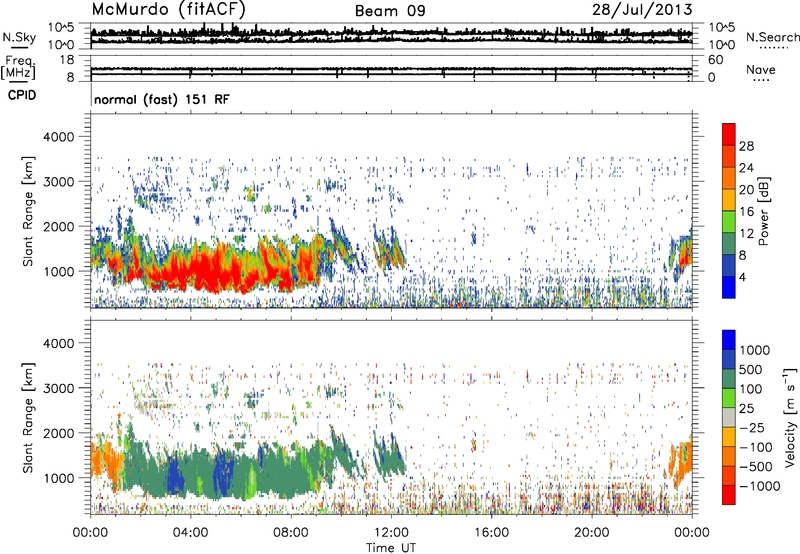Screen dimensions: 800x554
Task: Click the '12:00' time axis tick label
Action: point(391,533)
